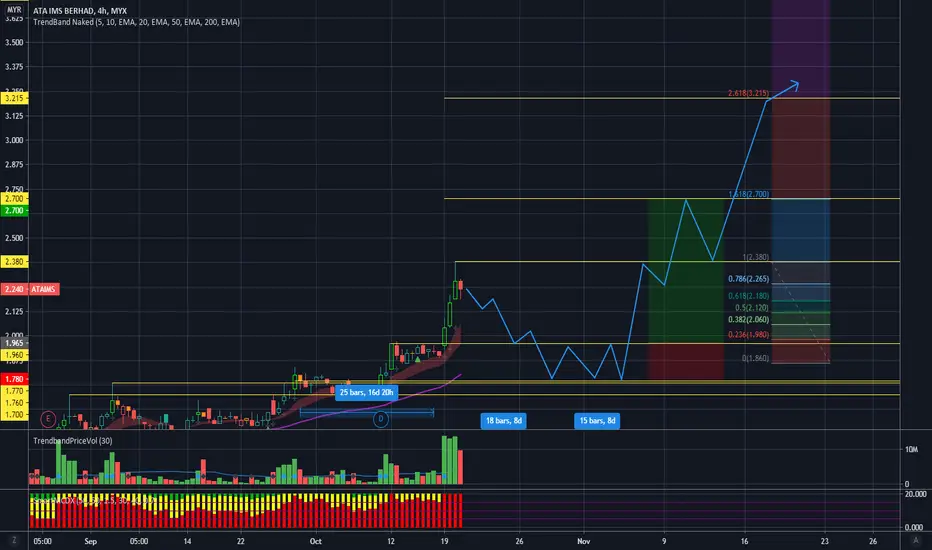Select the 0.786(2.265) Fibonacci level label
932x550 pixels.
(748, 279)
